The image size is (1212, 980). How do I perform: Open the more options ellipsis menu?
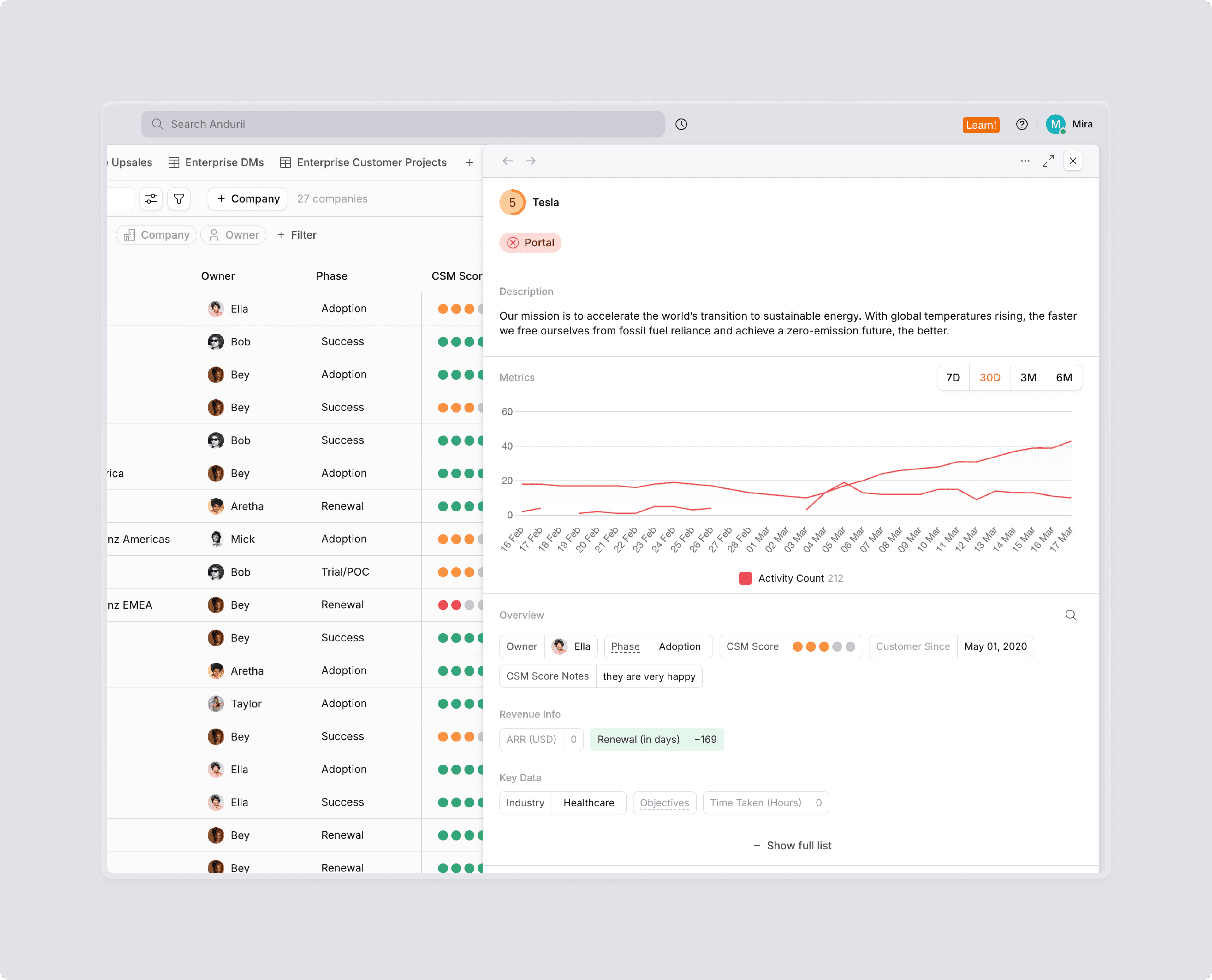pos(1025,161)
